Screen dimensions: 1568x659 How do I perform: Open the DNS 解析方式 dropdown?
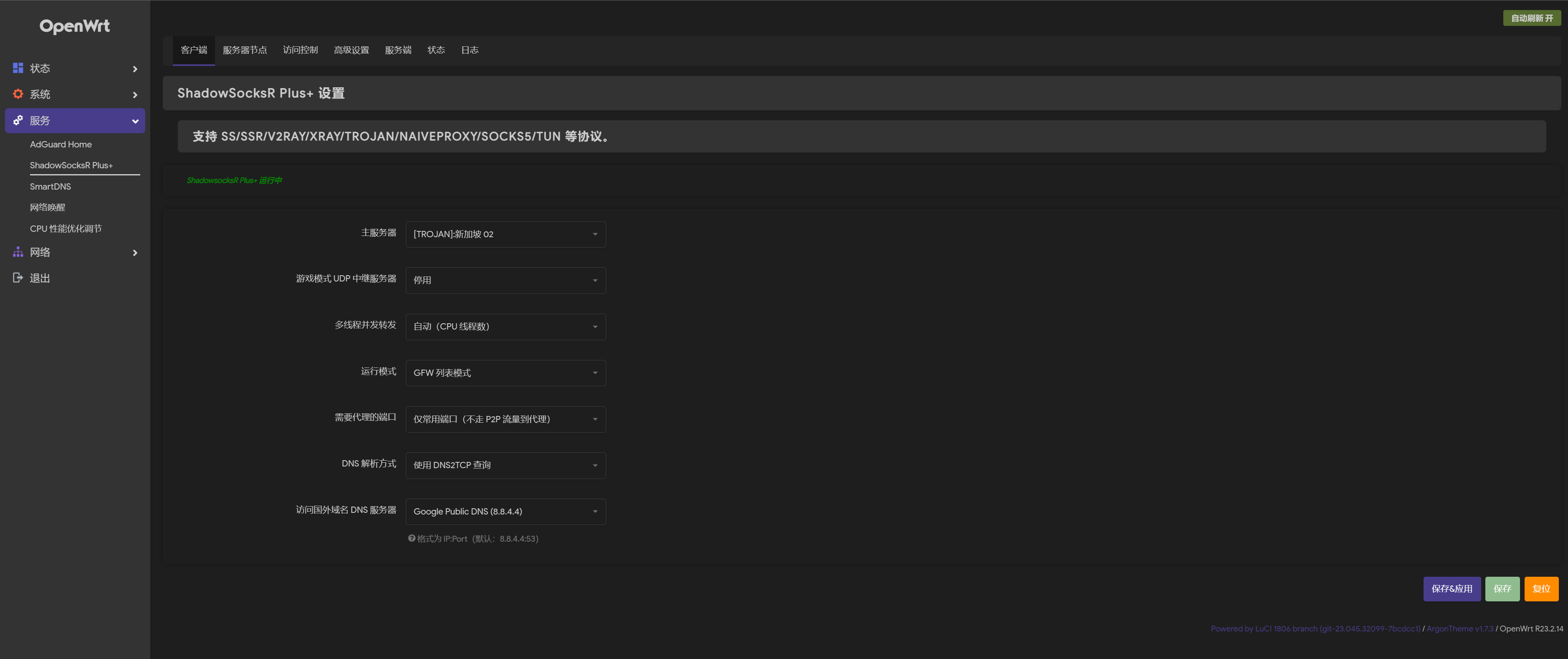tap(505, 465)
